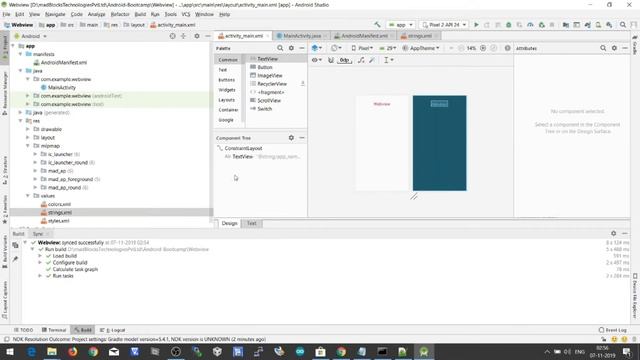Toggle the TODO tool window
Image resolution: width=640 pixels, height=360 pixels.
(x=24, y=330)
